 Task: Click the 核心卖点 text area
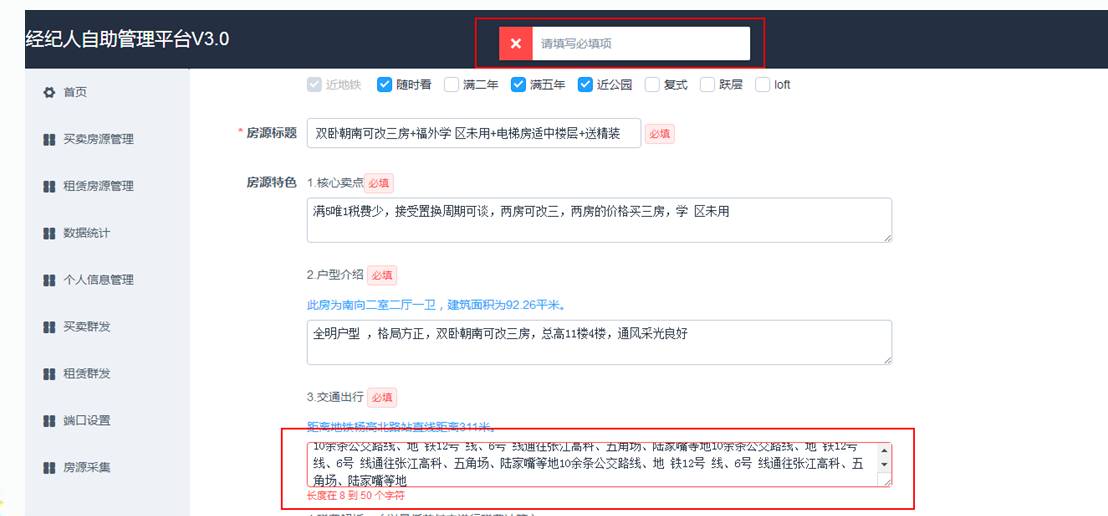click(x=598, y=219)
